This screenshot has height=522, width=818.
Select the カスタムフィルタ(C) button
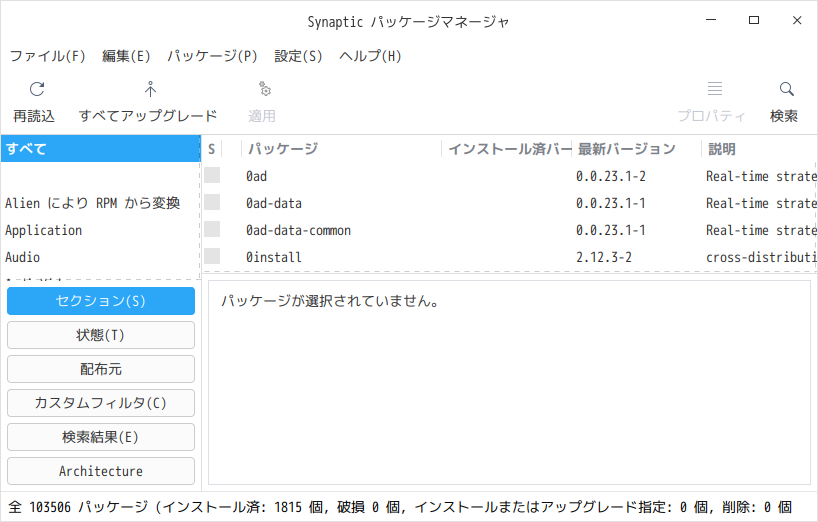[x=101, y=403]
